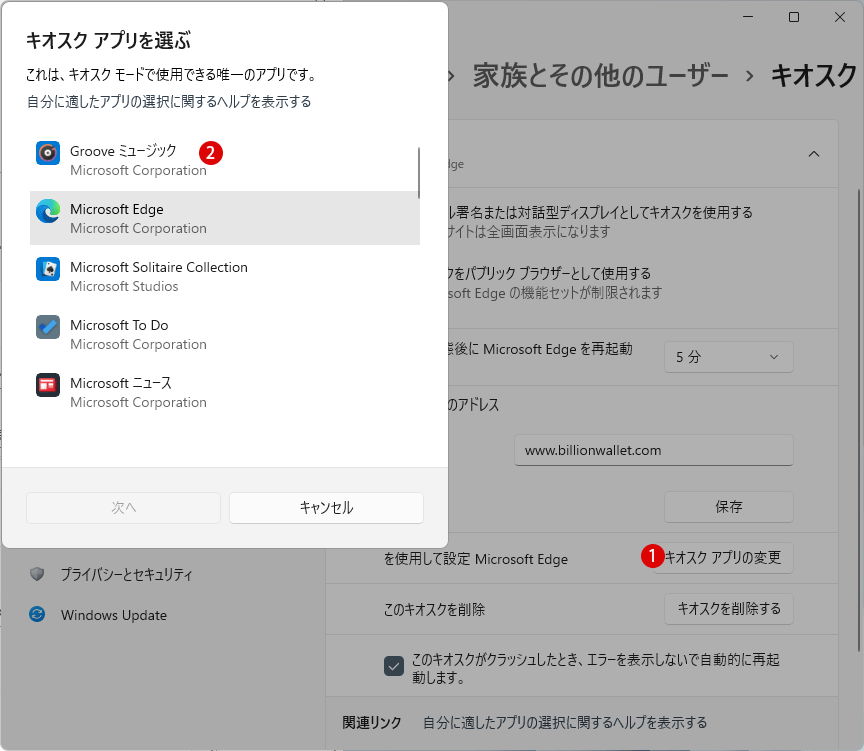The height and width of the screenshot is (751, 864).
Task: Click the app list scrollbar in dialog
Action: tap(419, 172)
